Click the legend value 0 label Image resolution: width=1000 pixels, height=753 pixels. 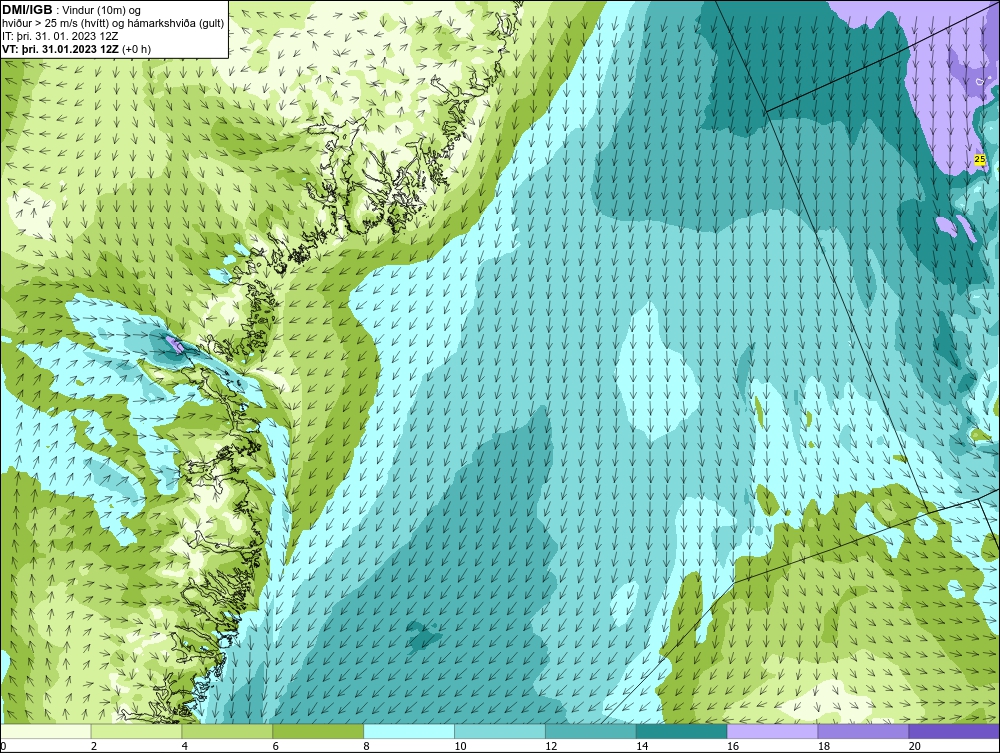click(x=3, y=746)
